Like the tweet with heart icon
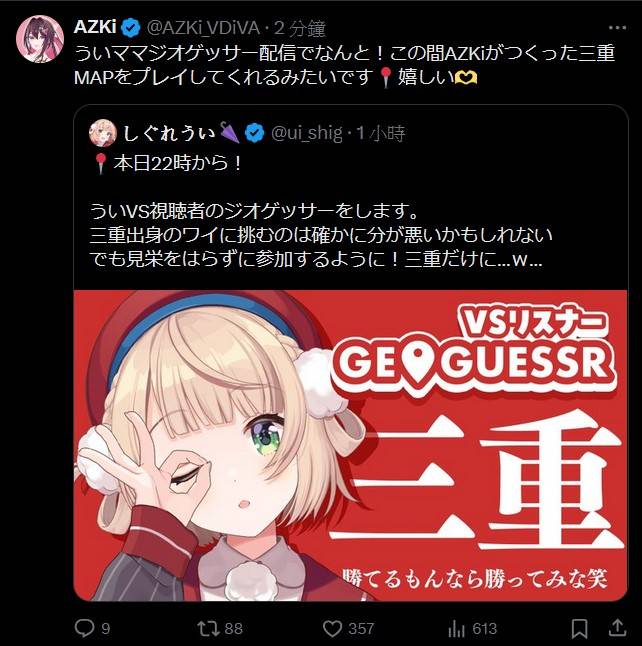The image size is (642, 646). [x=332, y=629]
